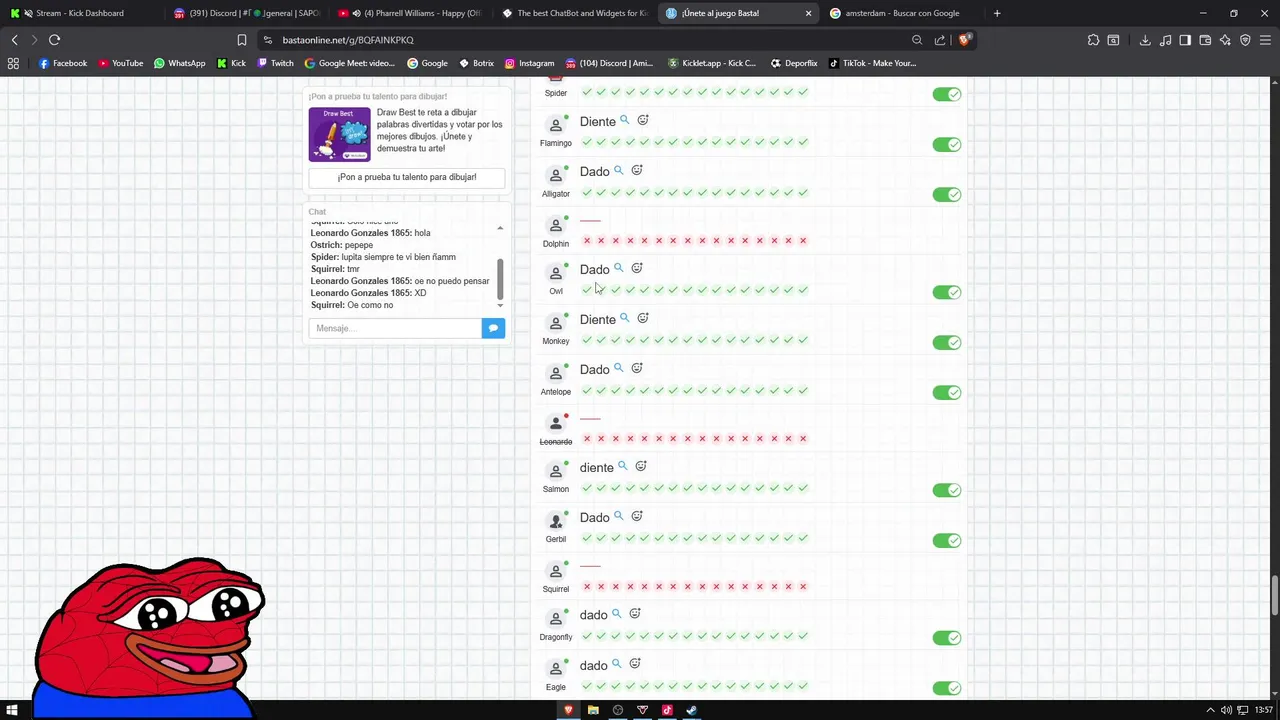Toggle Dragonfly's answer approval switch

946,638
